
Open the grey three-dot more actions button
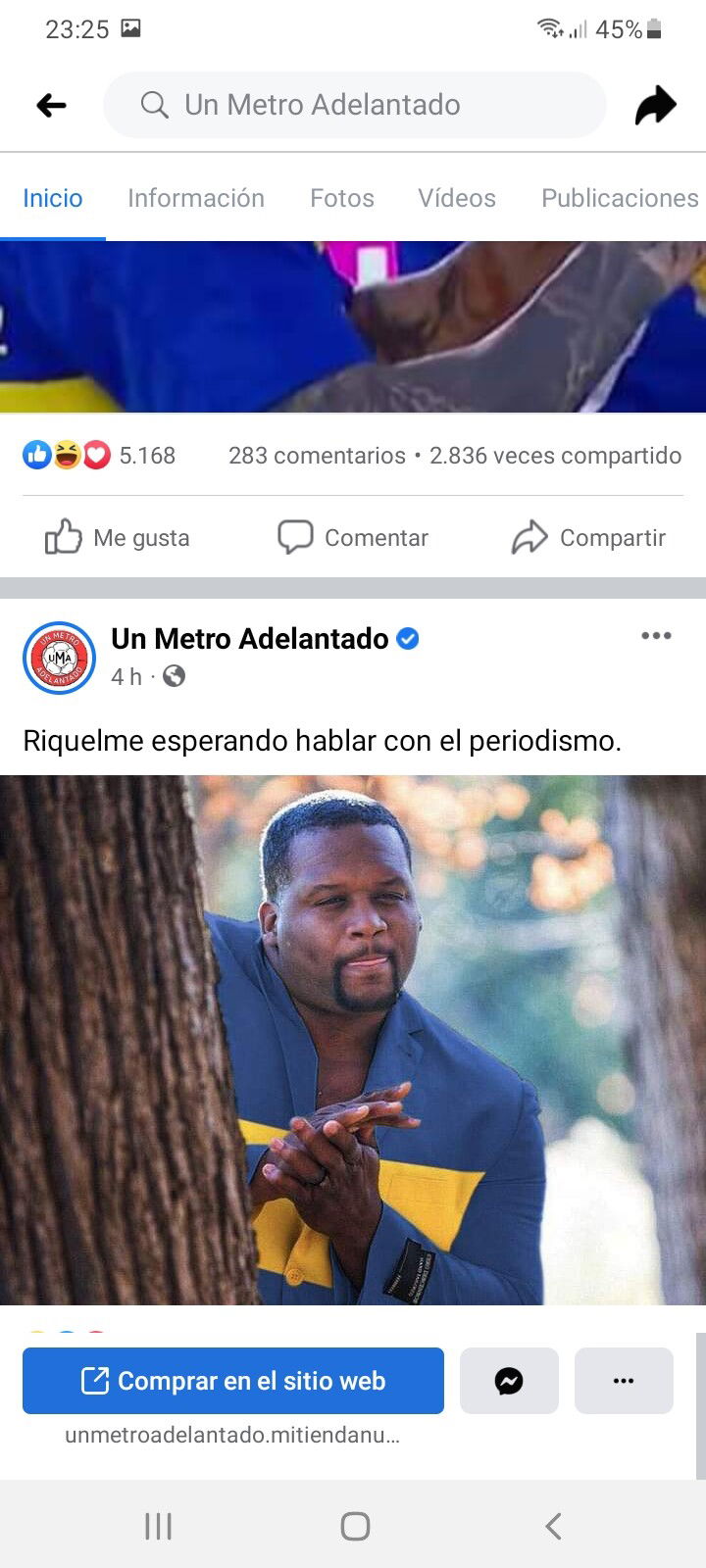(624, 1381)
